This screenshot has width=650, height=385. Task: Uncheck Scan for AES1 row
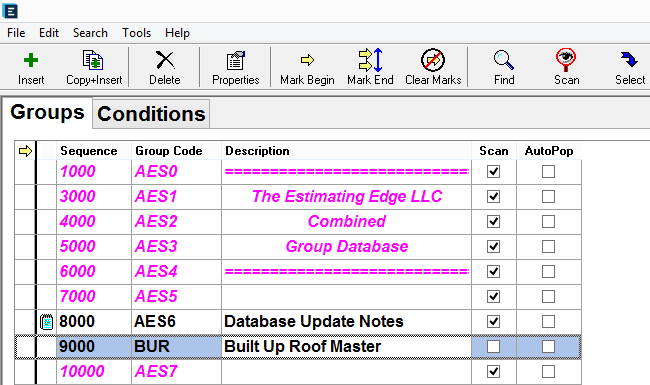tap(493, 196)
